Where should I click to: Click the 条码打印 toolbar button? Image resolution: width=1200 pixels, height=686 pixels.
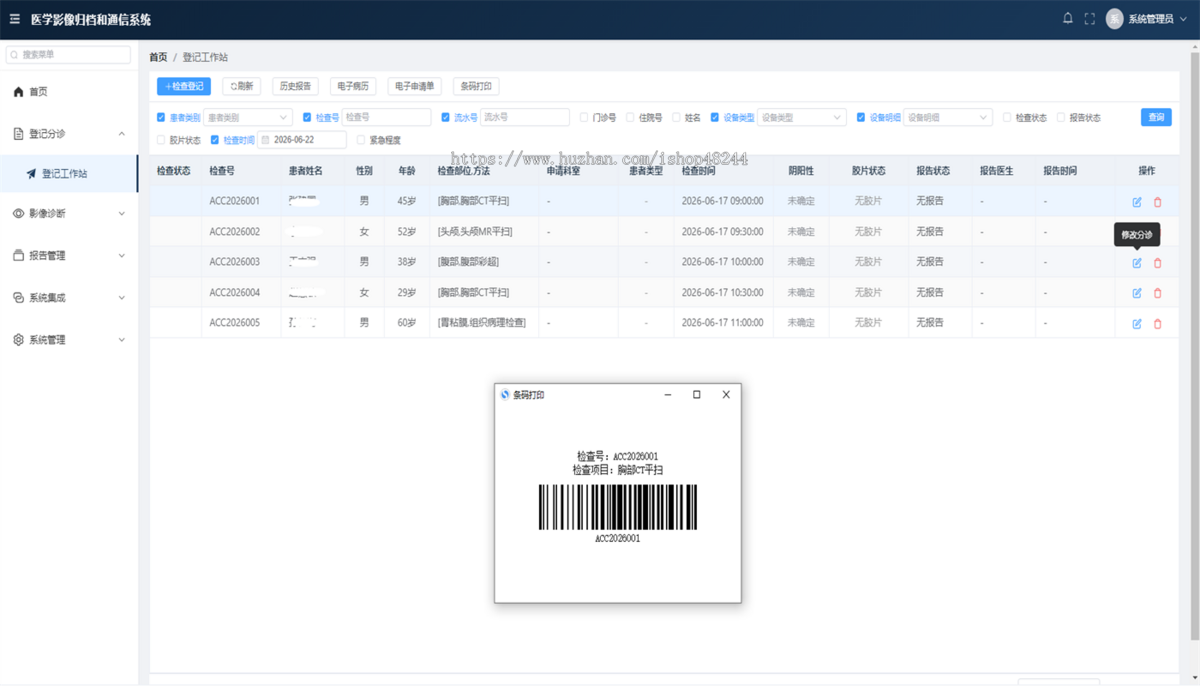pyautogui.click(x=476, y=87)
